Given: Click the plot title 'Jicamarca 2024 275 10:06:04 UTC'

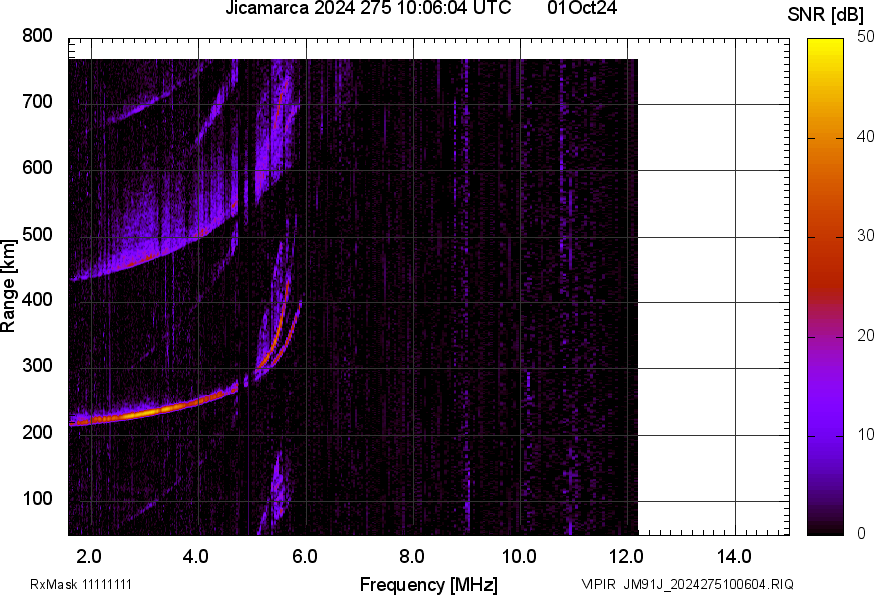Looking at the screenshot, I should (x=368, y=8).
